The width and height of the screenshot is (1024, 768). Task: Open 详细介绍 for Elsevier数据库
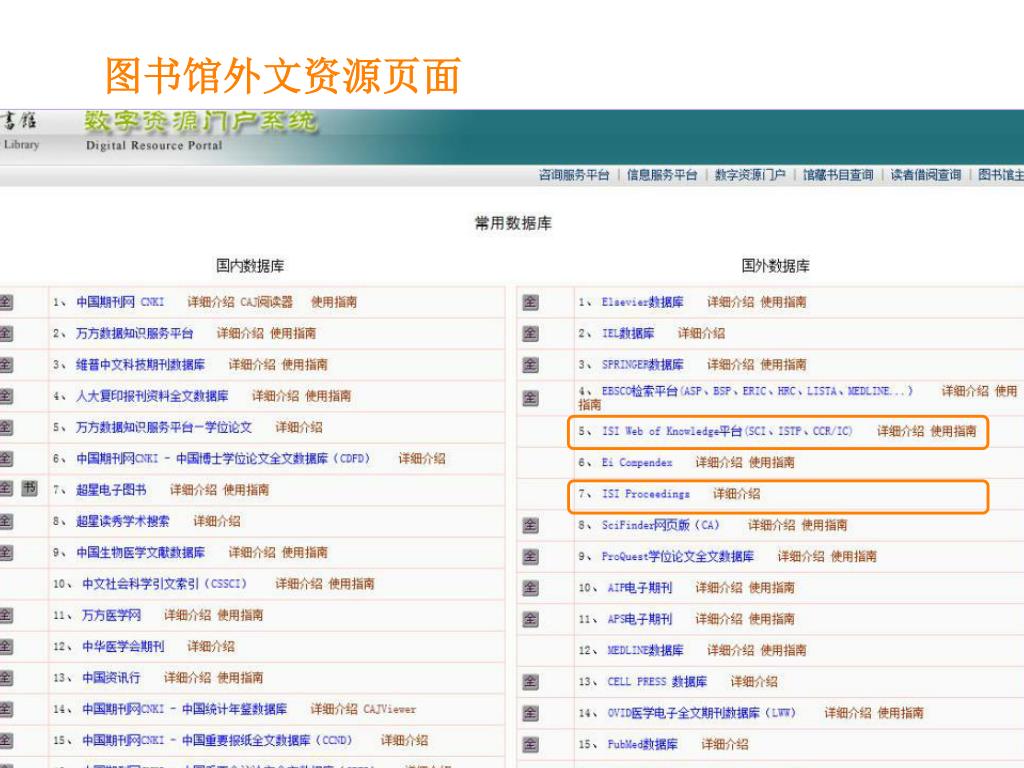pyautogui.click(x=731, y=302)
